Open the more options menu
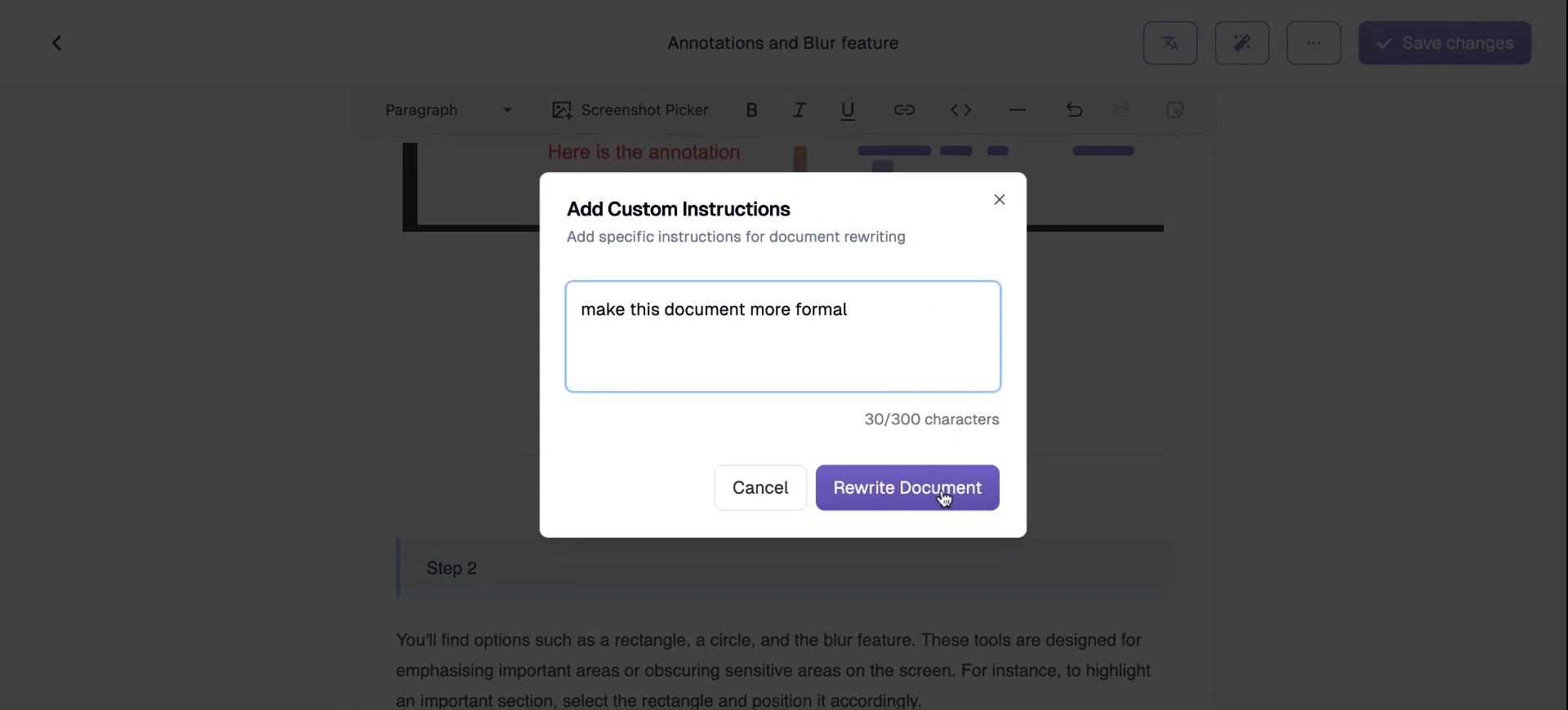Image resolution: width=1568 pixels, height=710 pixels. 1313,42
